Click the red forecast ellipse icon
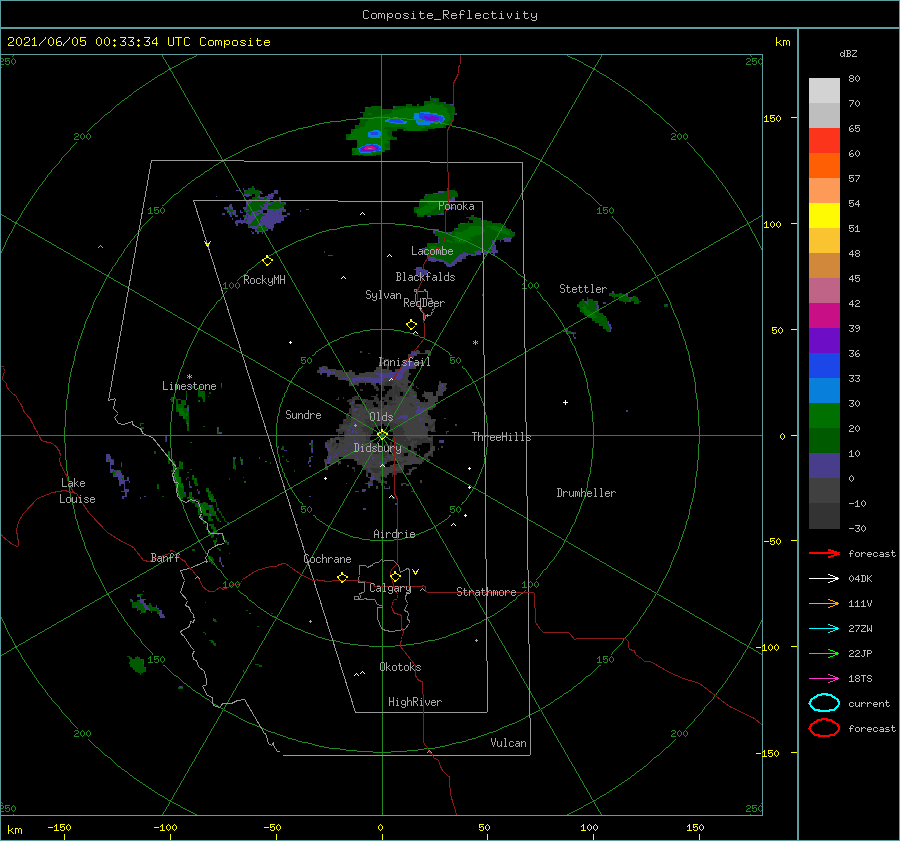This screenshot has height=841, width=900. point(824,728)
